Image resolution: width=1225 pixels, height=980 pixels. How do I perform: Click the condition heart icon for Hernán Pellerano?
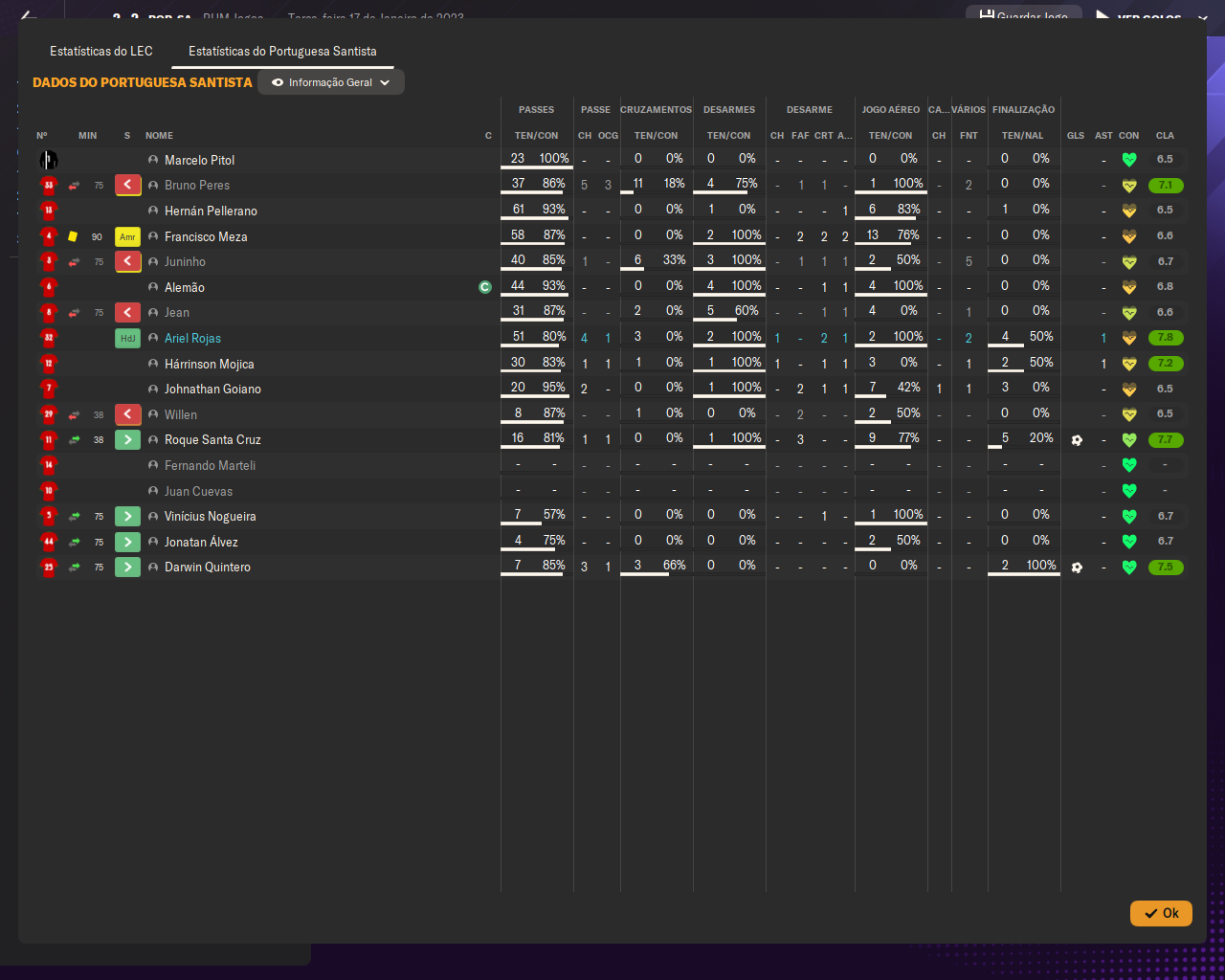pos(1129,211)
